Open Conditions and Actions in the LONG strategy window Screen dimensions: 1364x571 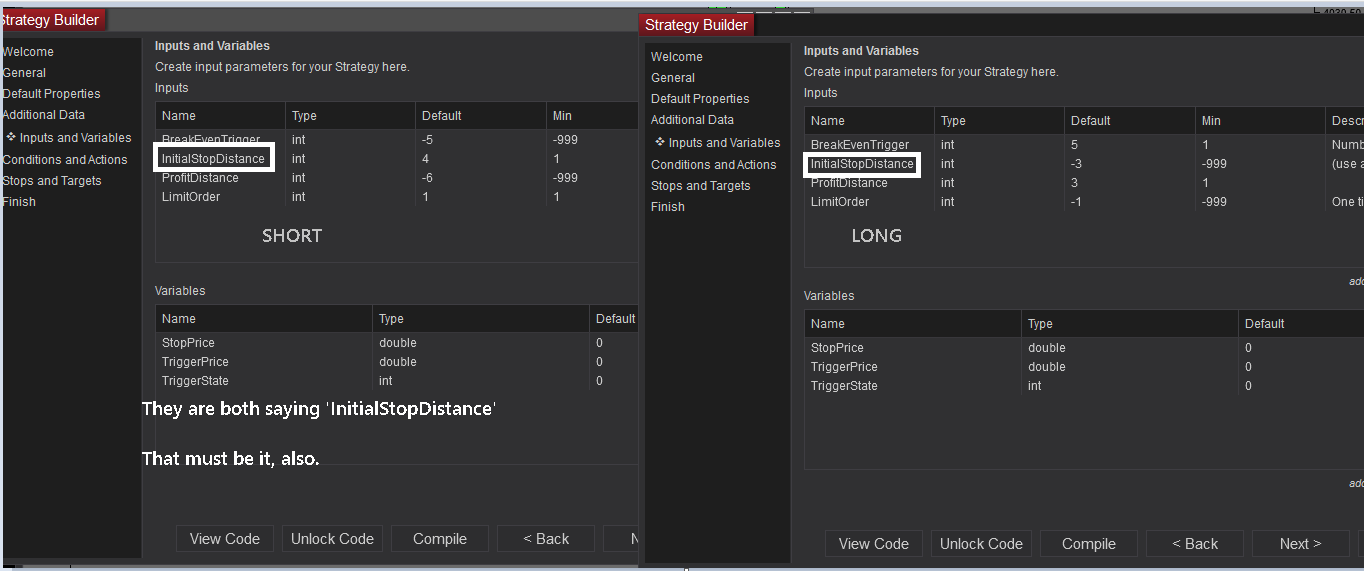pos(713,164)
